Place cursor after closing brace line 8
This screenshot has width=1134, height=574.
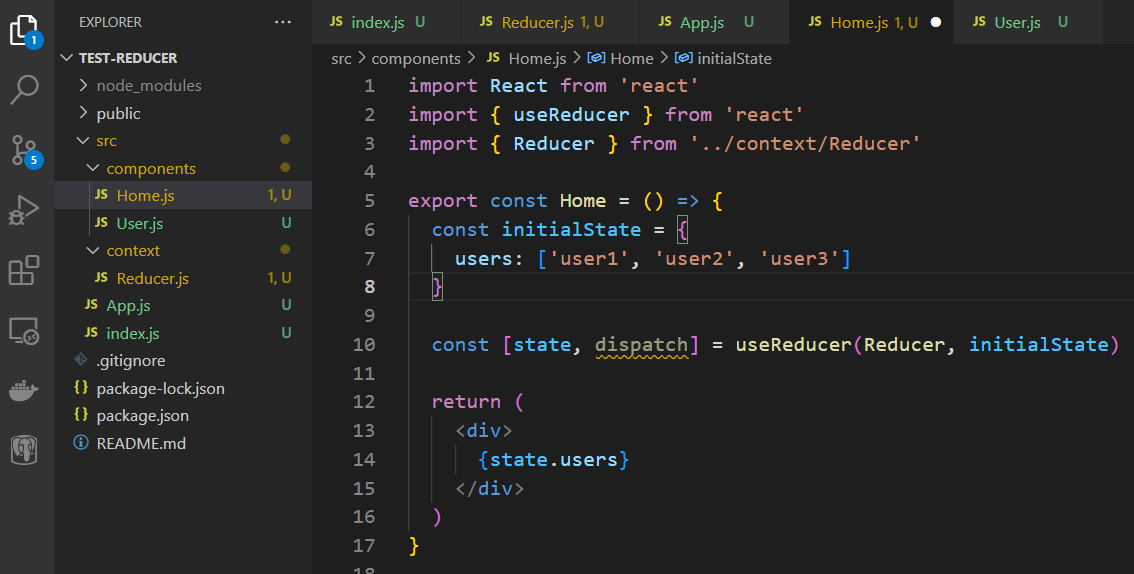click(443, 287)
